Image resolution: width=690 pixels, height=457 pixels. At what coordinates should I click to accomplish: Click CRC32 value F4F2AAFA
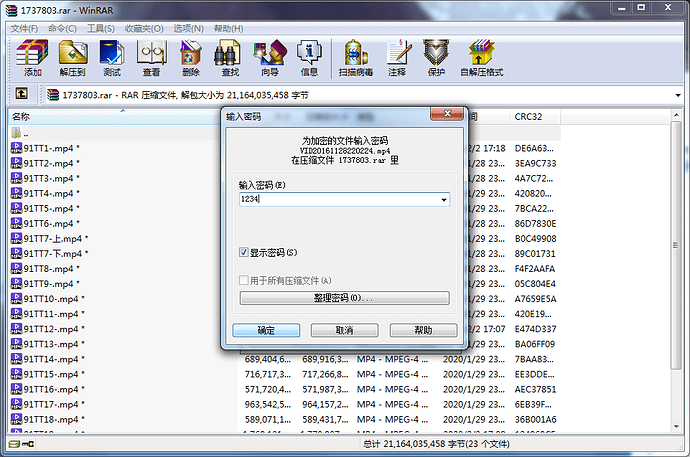535,269
